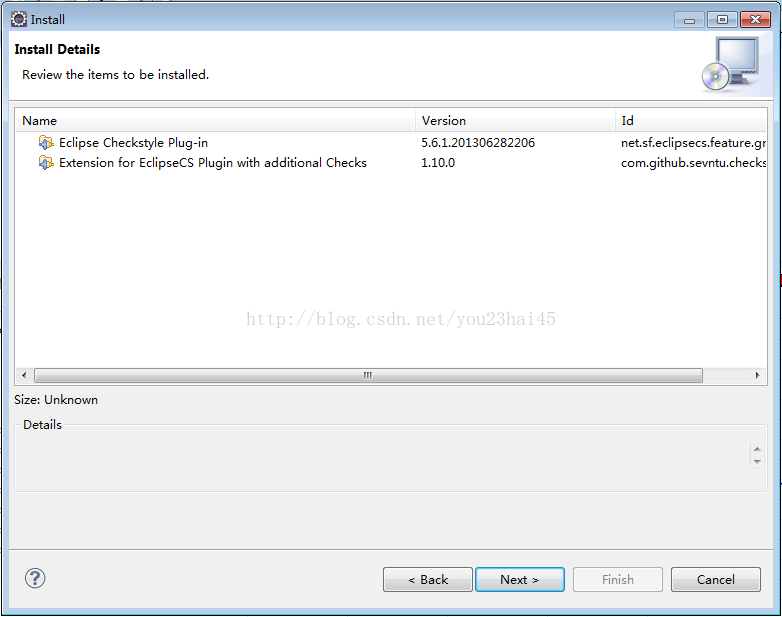Click the Eclipse Checkstyle Plug-in feature icon
Viewport: 782px width, 617px height.
46,143
